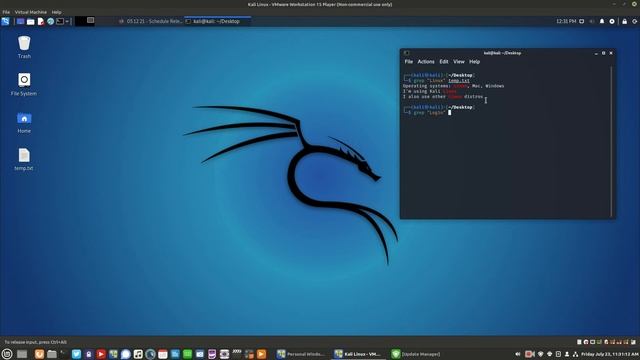Click the Kali panel clock
This screenshot has width=640, height=360.
click(566, 21)
